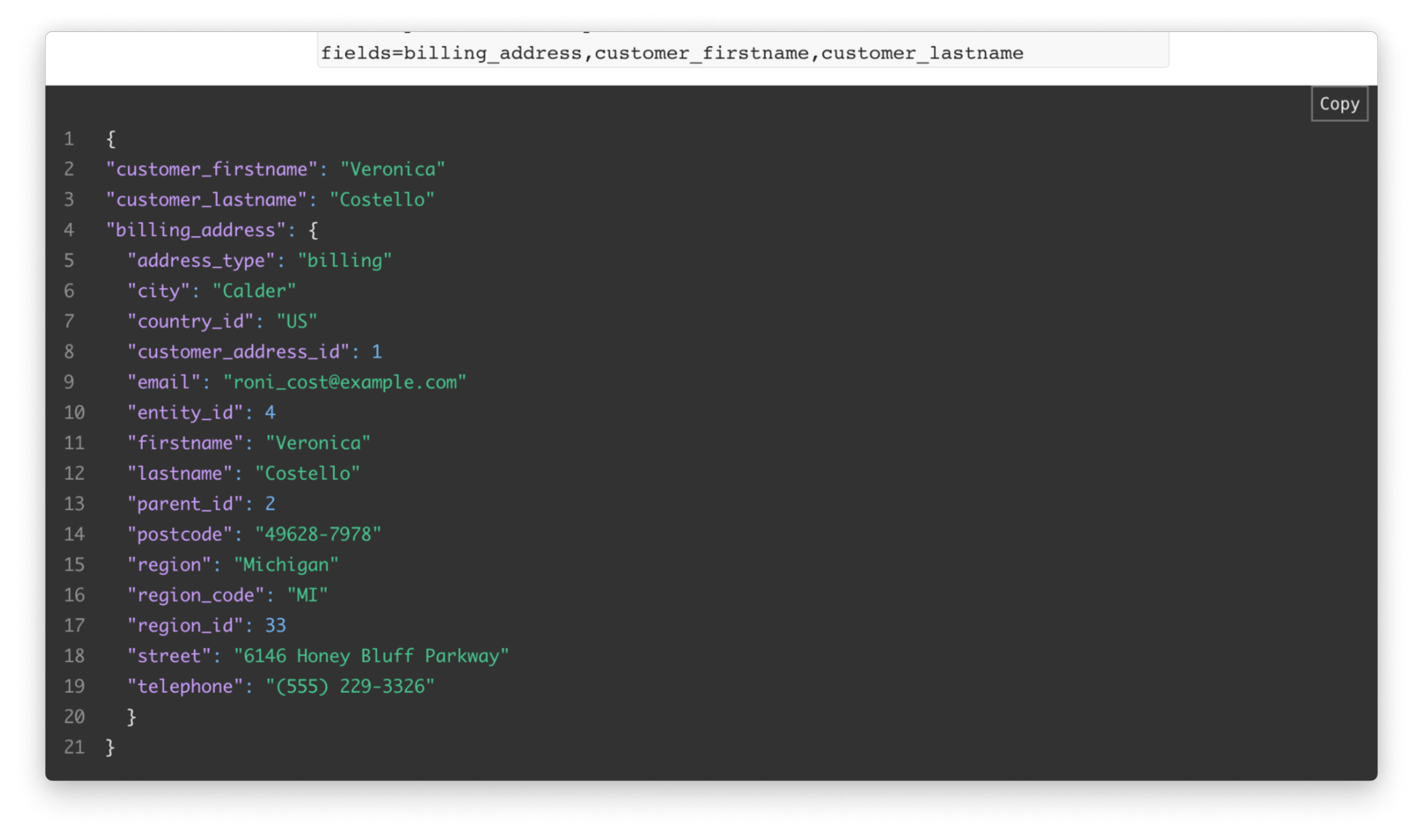Click the Copy button in code block
Image resolution: width=1423 pixels, height=840 pixels.
point(1338,104)
